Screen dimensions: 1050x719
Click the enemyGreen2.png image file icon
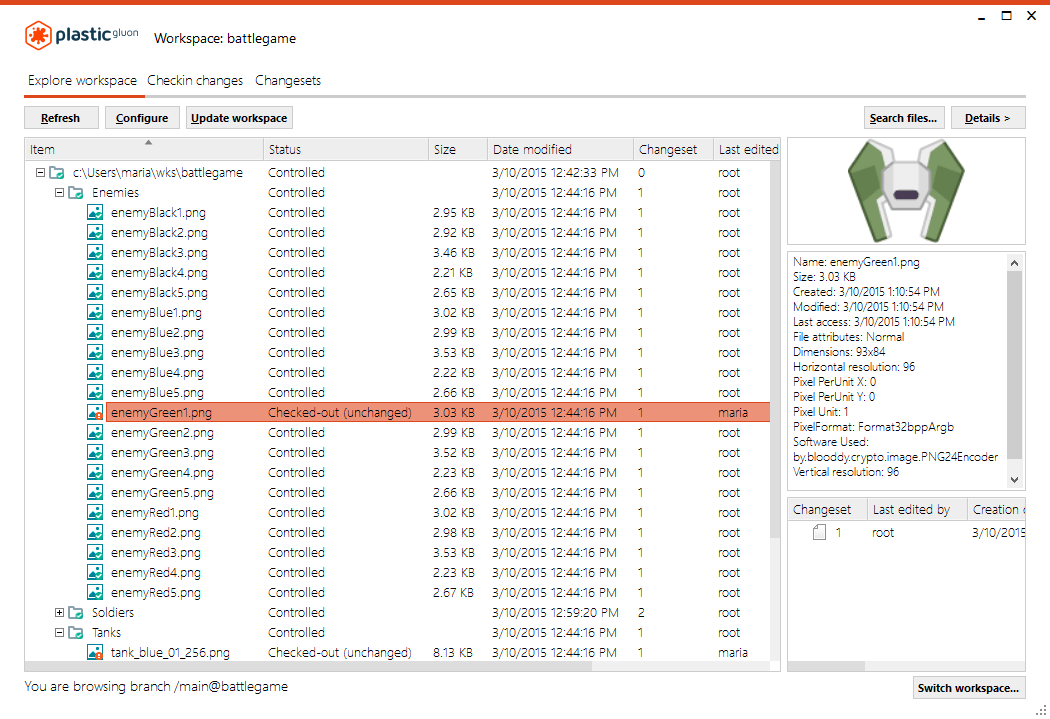95,432
